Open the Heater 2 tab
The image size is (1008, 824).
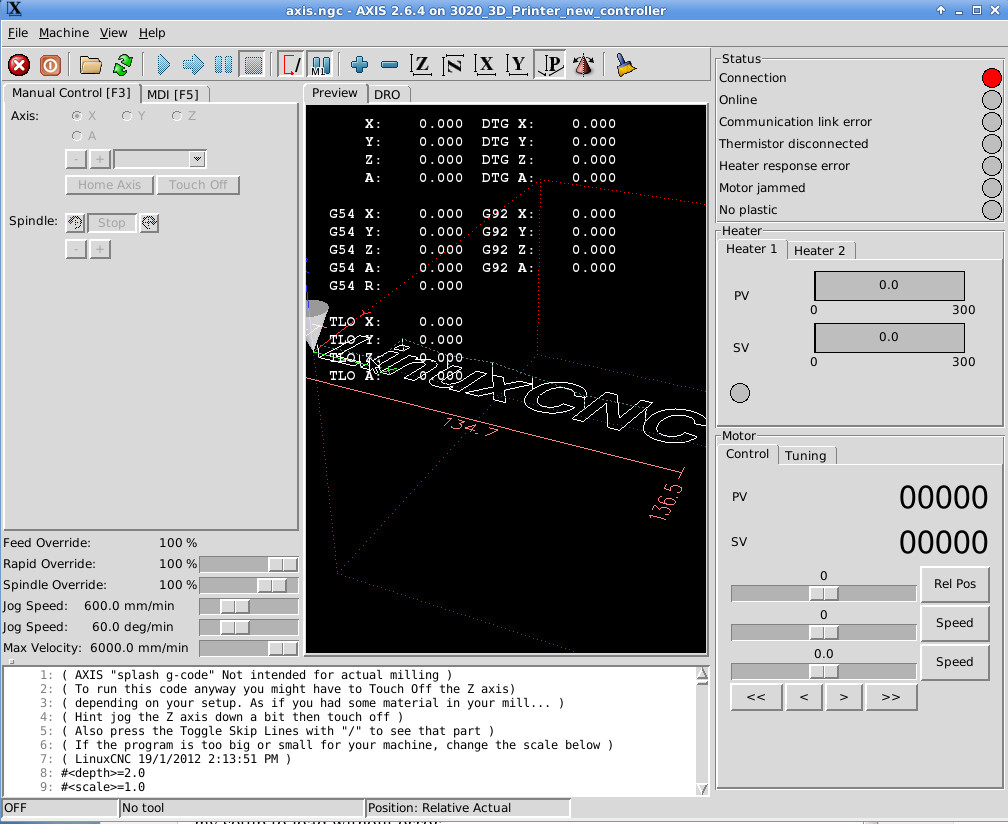(819, 250)
